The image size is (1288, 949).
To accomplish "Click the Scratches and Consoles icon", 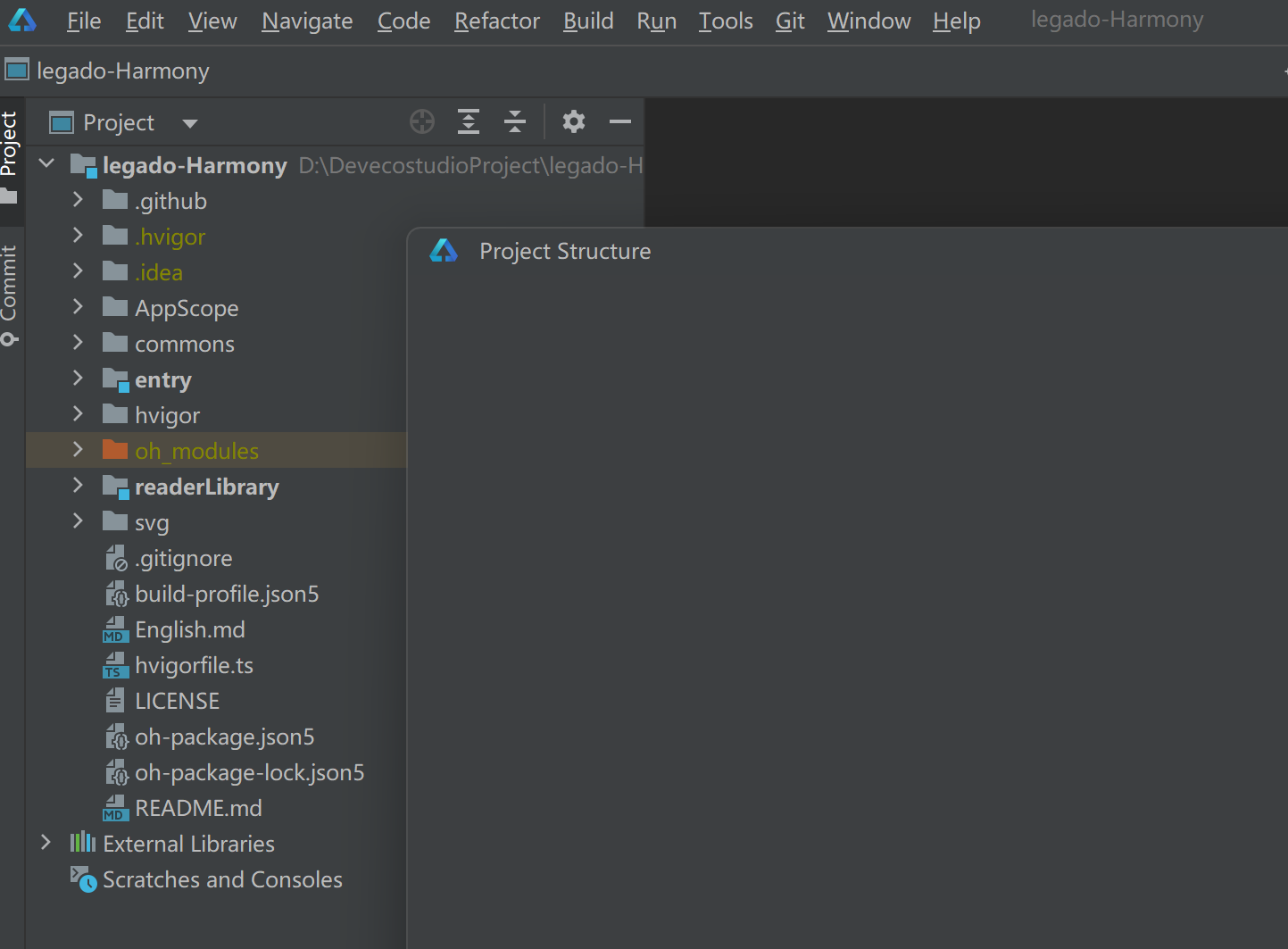I will pos(84,879).
